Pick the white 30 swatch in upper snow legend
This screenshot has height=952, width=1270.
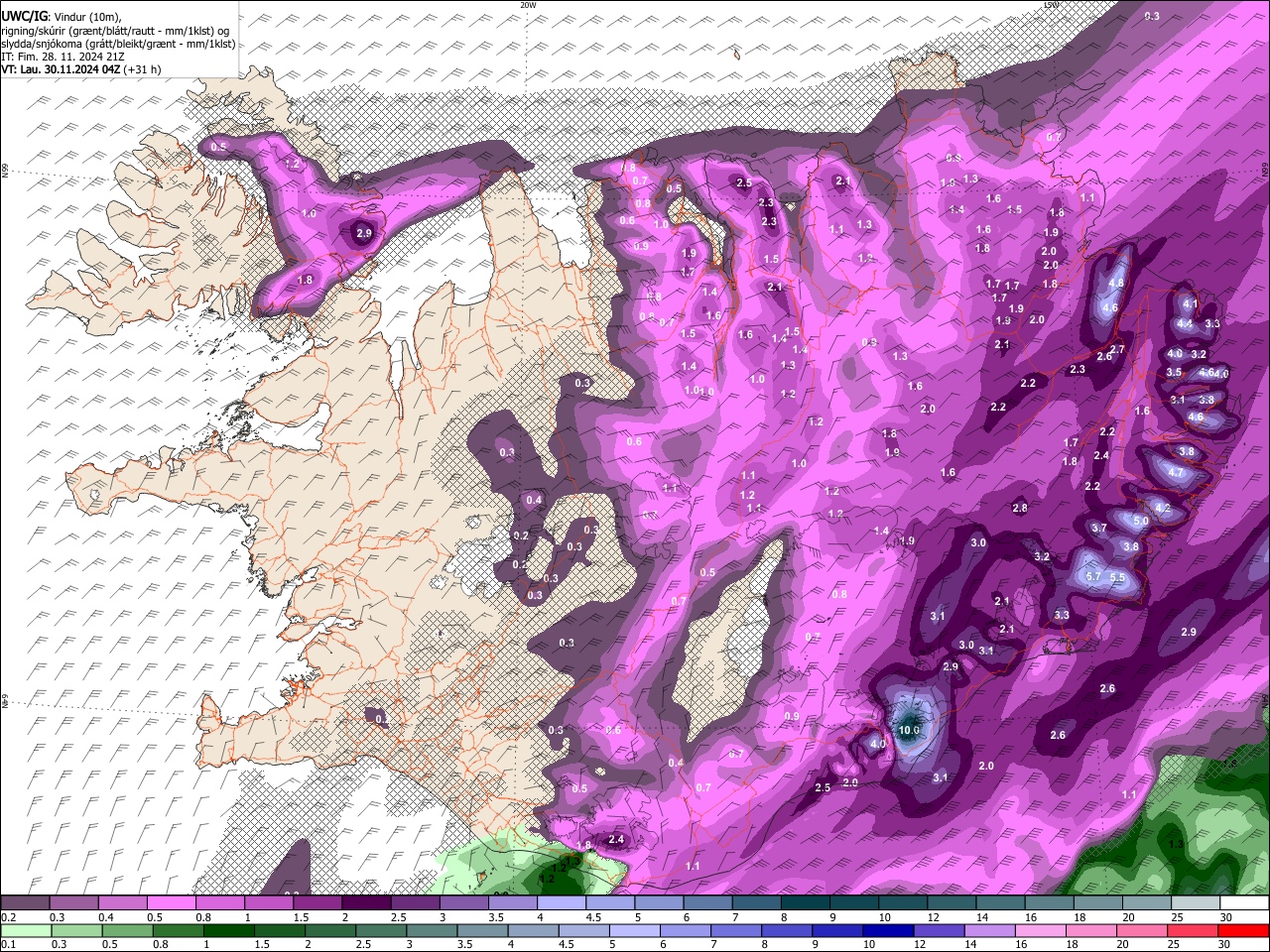tap(1244, 903)
